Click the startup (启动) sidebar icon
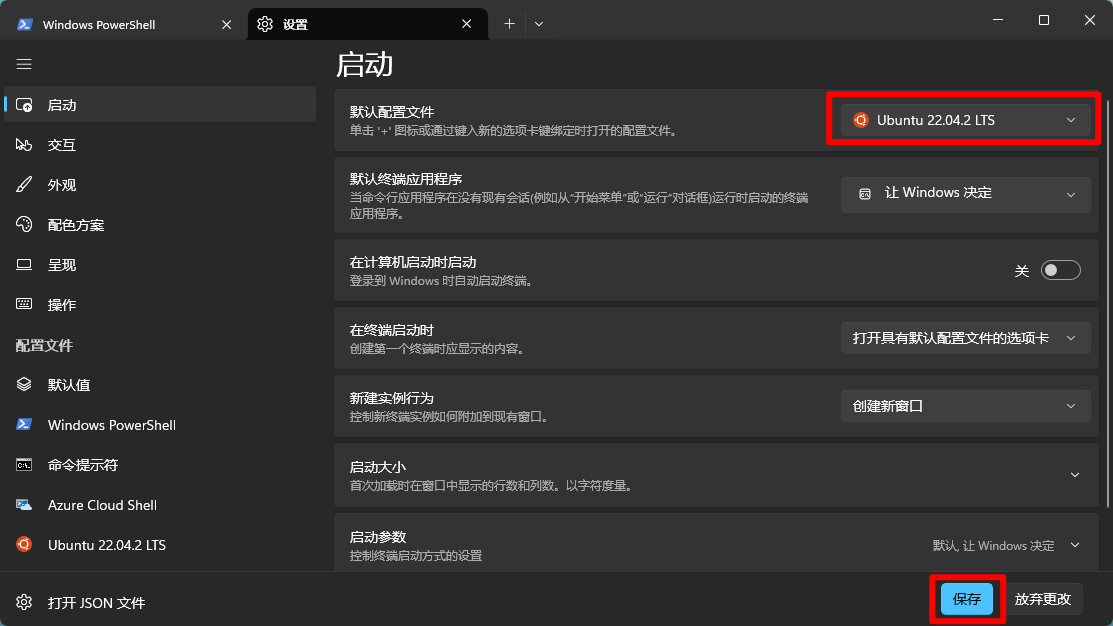 tap(24, 105)
